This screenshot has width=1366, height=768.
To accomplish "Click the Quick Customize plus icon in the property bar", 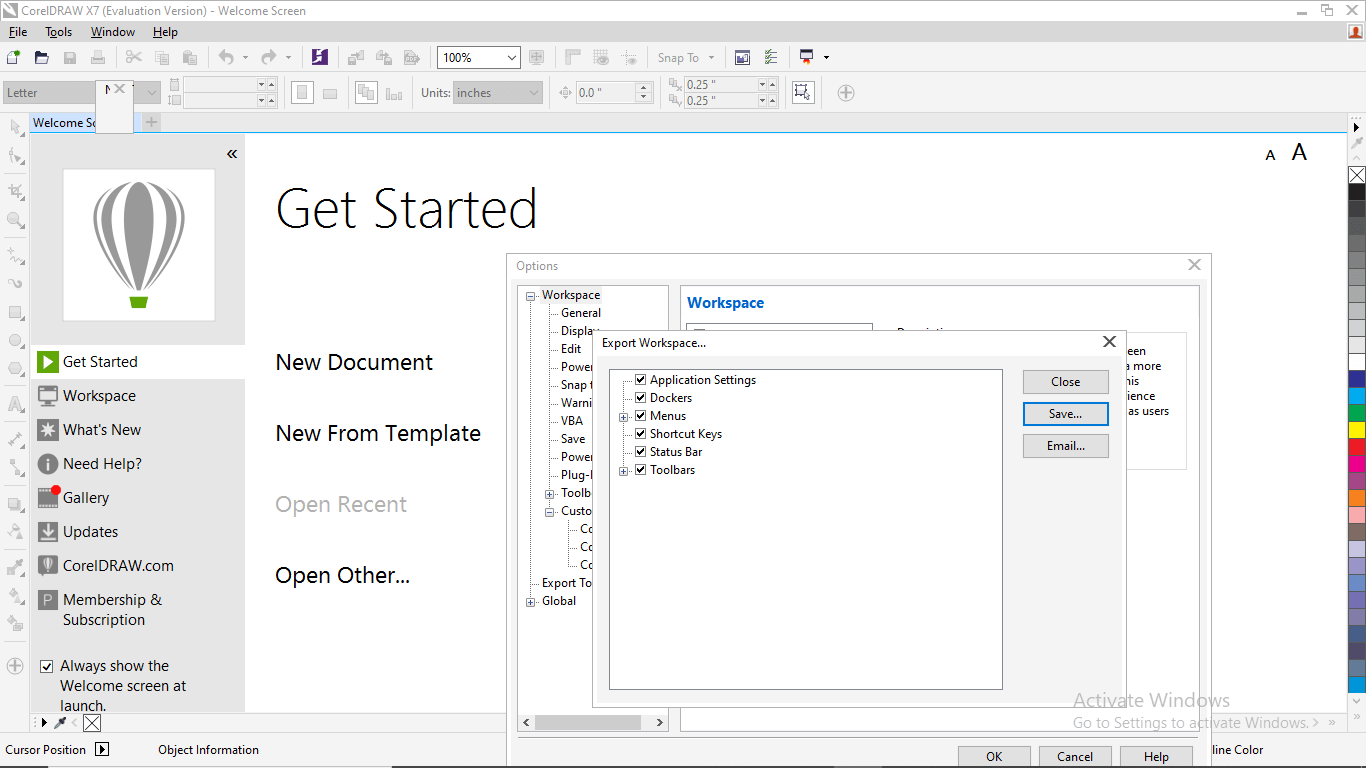I will tap(846, 93).
